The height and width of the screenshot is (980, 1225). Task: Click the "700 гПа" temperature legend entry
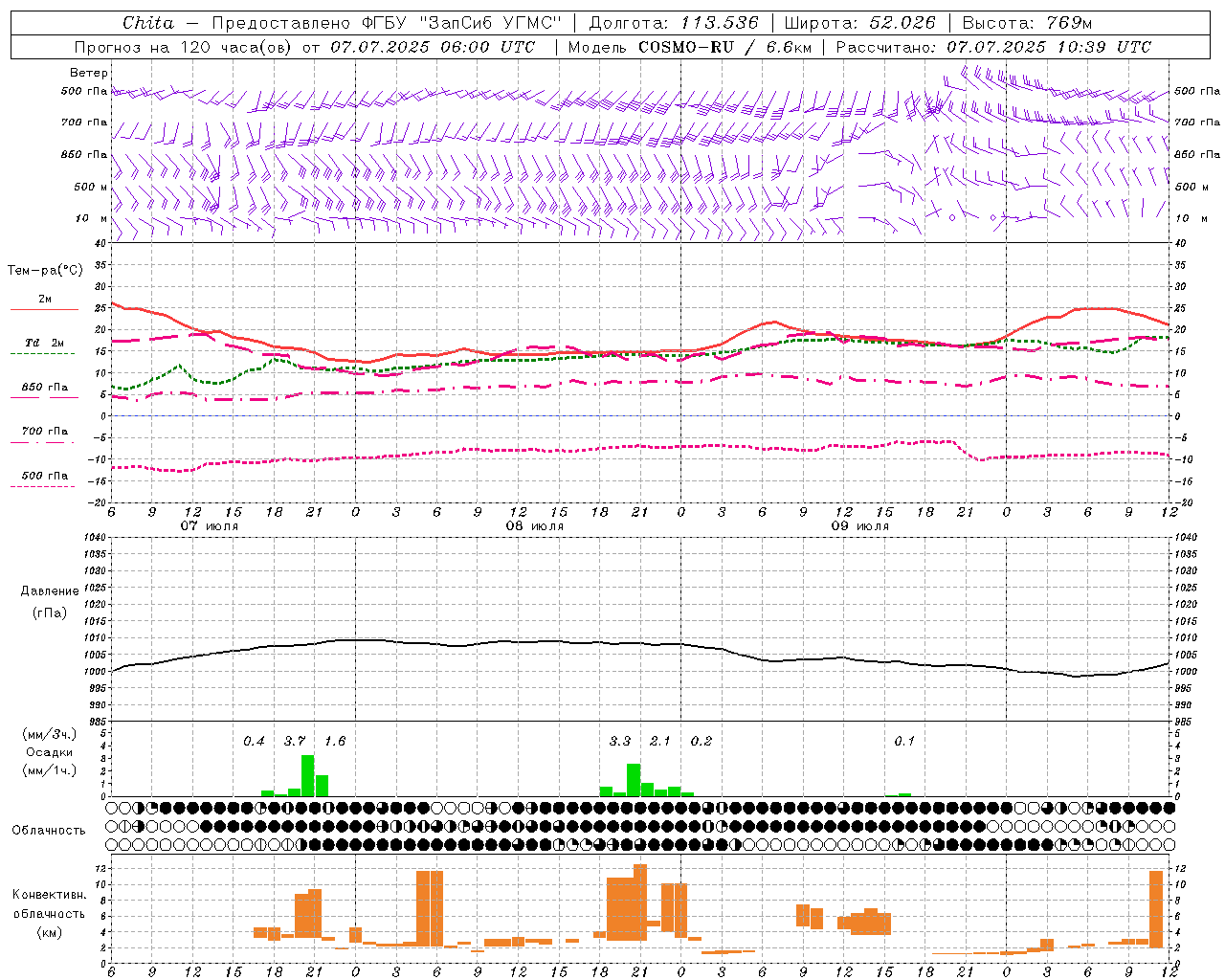[x=44, y=432]
